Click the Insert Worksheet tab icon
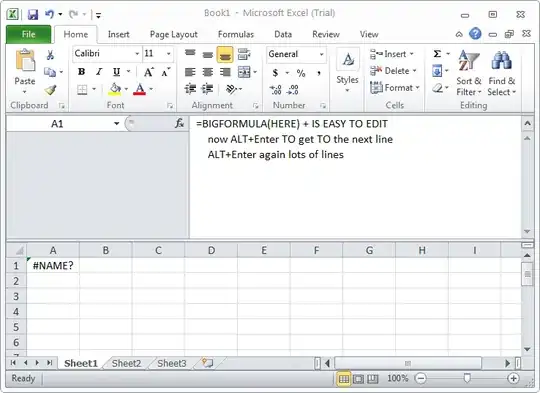The image size is (540, 393). (207, 363)
